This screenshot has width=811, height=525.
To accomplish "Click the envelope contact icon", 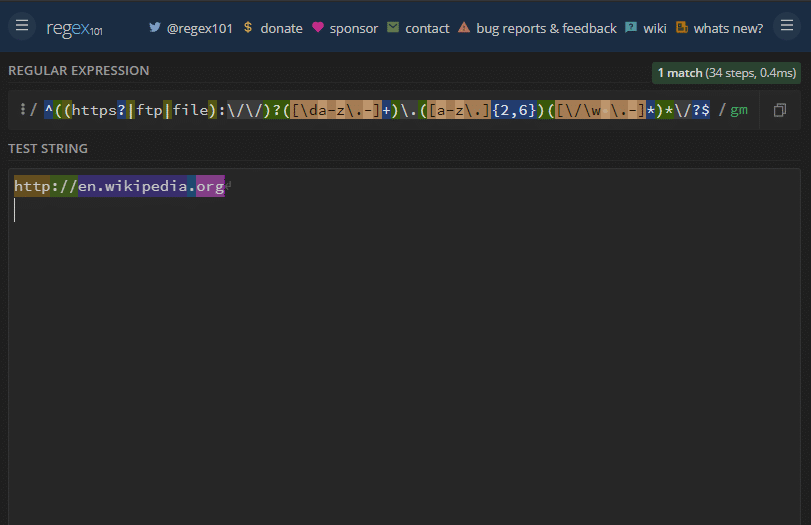I will (393, 27).
